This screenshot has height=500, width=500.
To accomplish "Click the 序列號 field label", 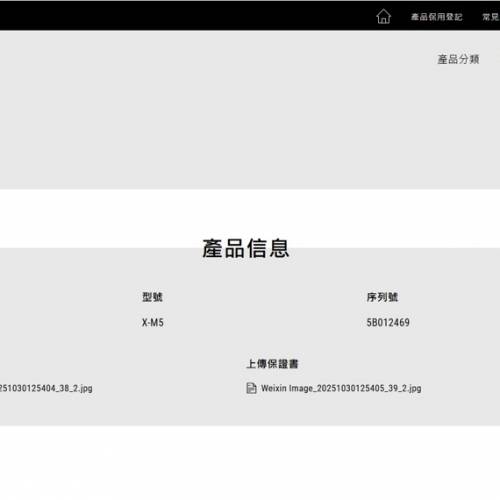I will pyautogui.click(x=382, y=297).
